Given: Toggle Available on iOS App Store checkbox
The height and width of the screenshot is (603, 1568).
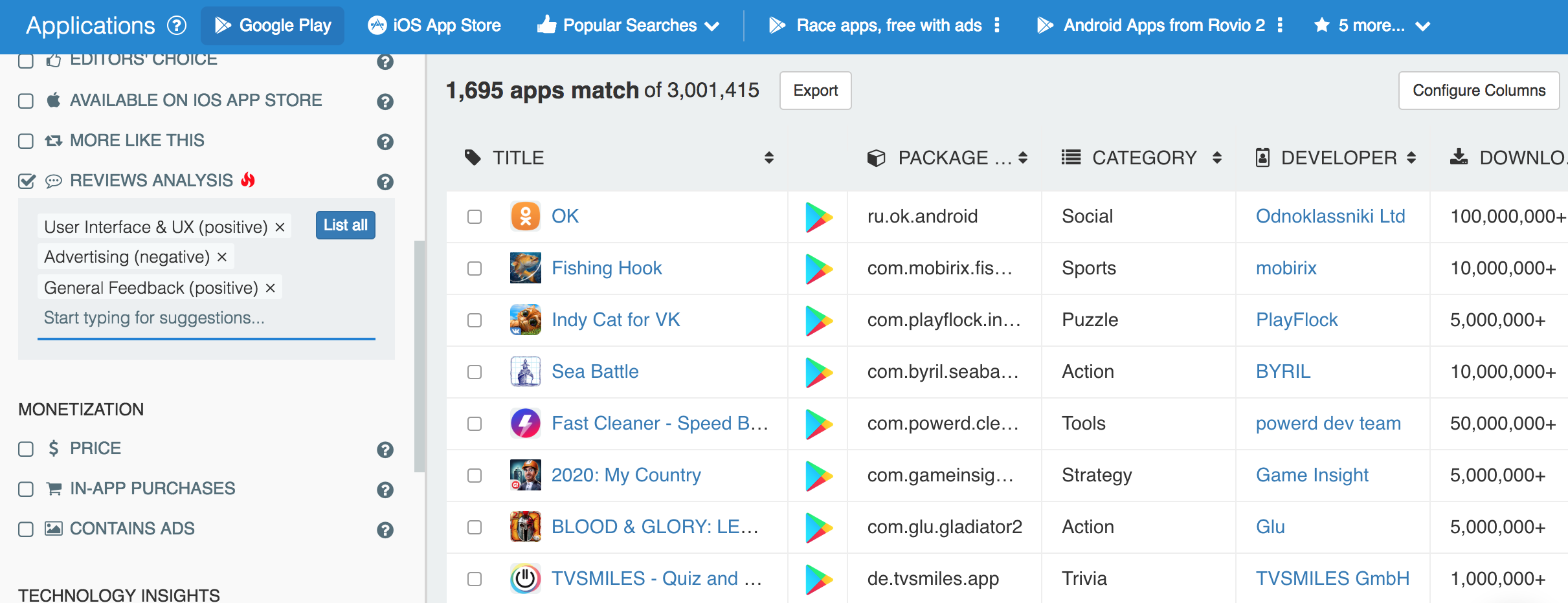Looking at the screenshot, I should click(26, 101).
